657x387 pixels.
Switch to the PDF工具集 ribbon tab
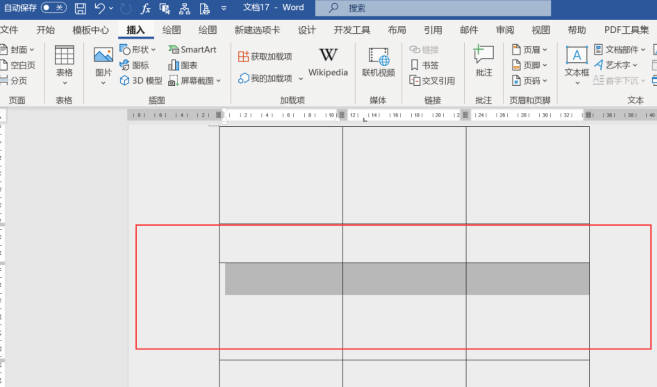tap(626, 30)
